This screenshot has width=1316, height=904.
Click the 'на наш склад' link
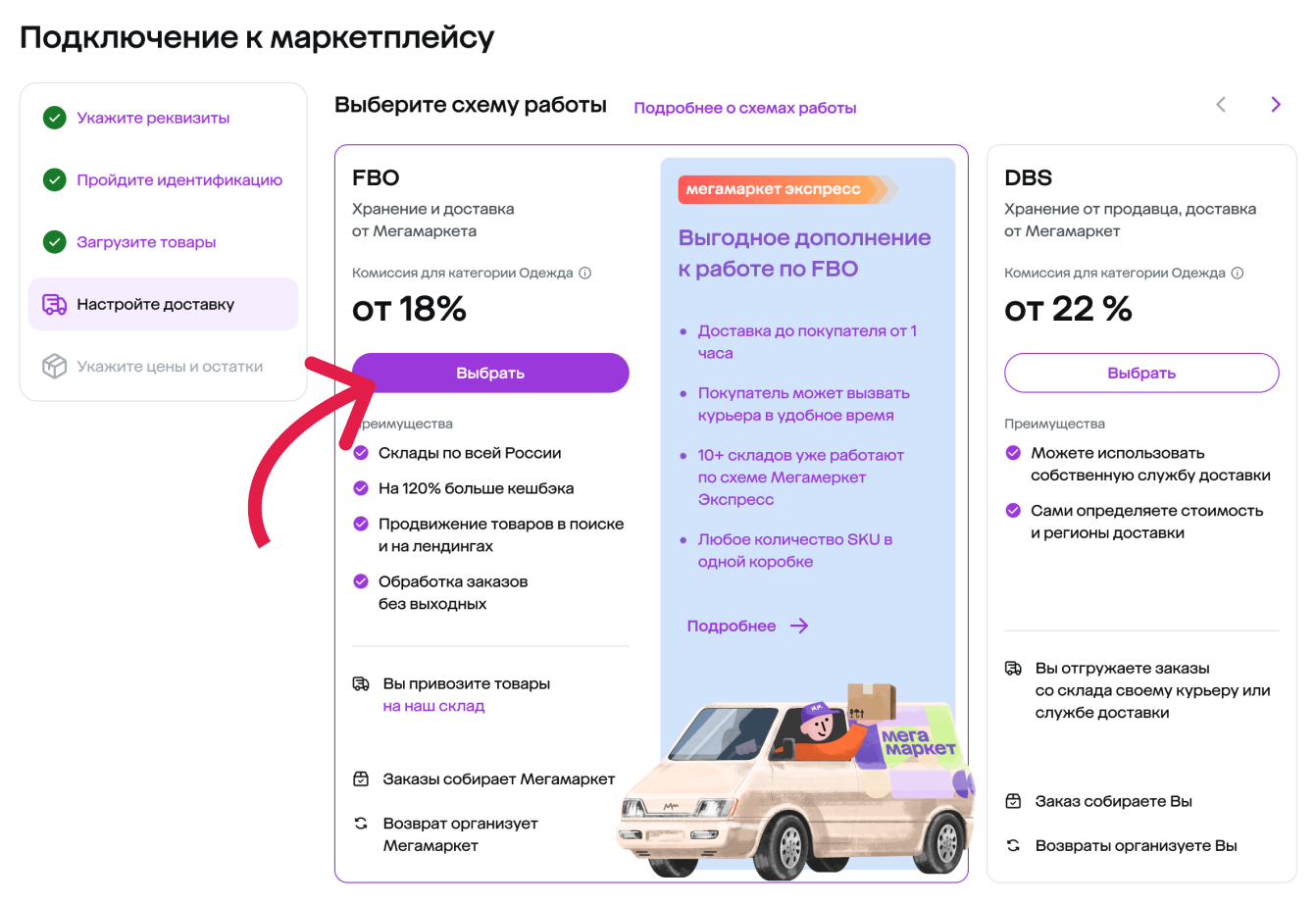pyautogui.click(x=433, y=706)
